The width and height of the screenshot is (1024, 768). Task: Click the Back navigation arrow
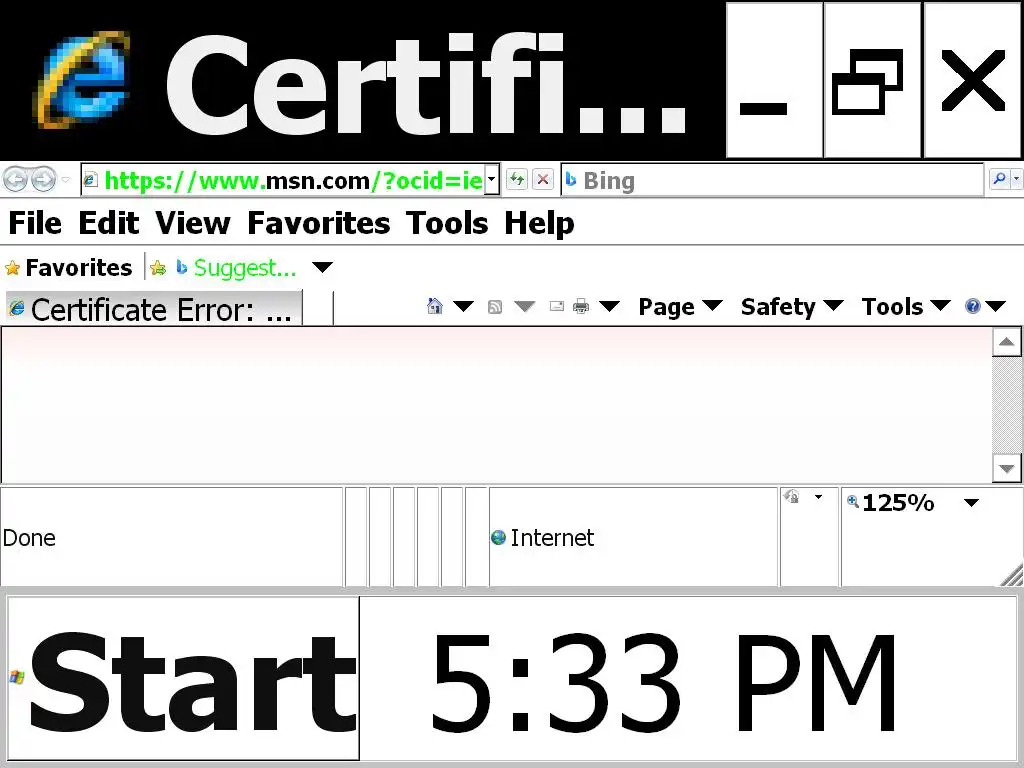(15, 179)
